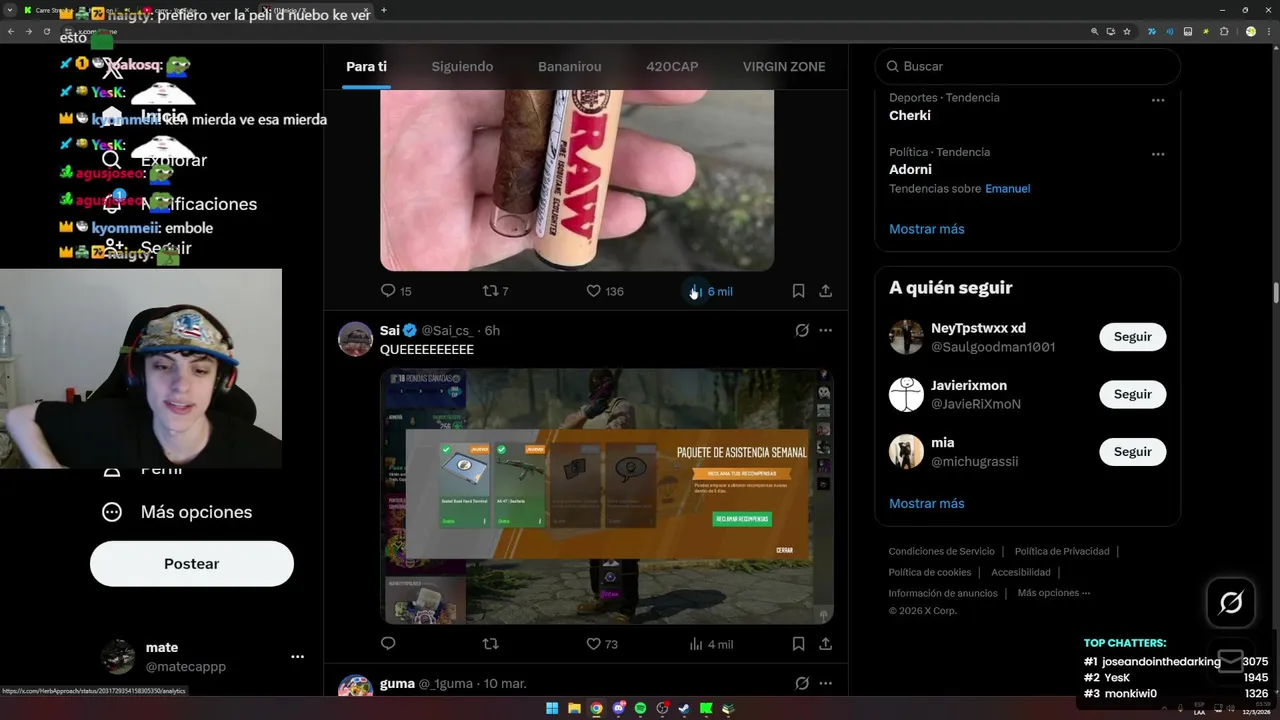The height and width of the screenshot is (720, 1280).
Task: Open the Bananirou tab
Action: [x=570, y=66]
